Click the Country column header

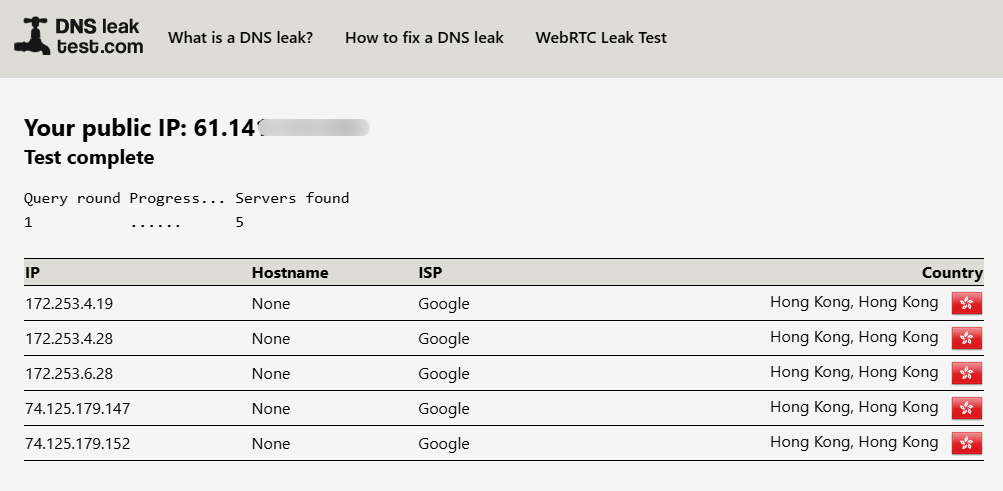click(x=951, y=272)
